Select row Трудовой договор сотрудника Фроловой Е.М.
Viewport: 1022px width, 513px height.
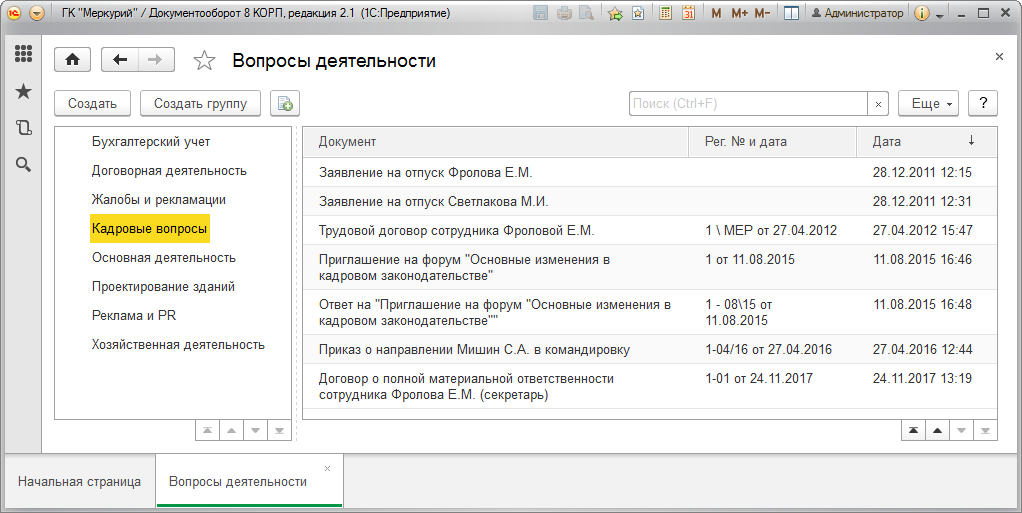coord(650,230)
